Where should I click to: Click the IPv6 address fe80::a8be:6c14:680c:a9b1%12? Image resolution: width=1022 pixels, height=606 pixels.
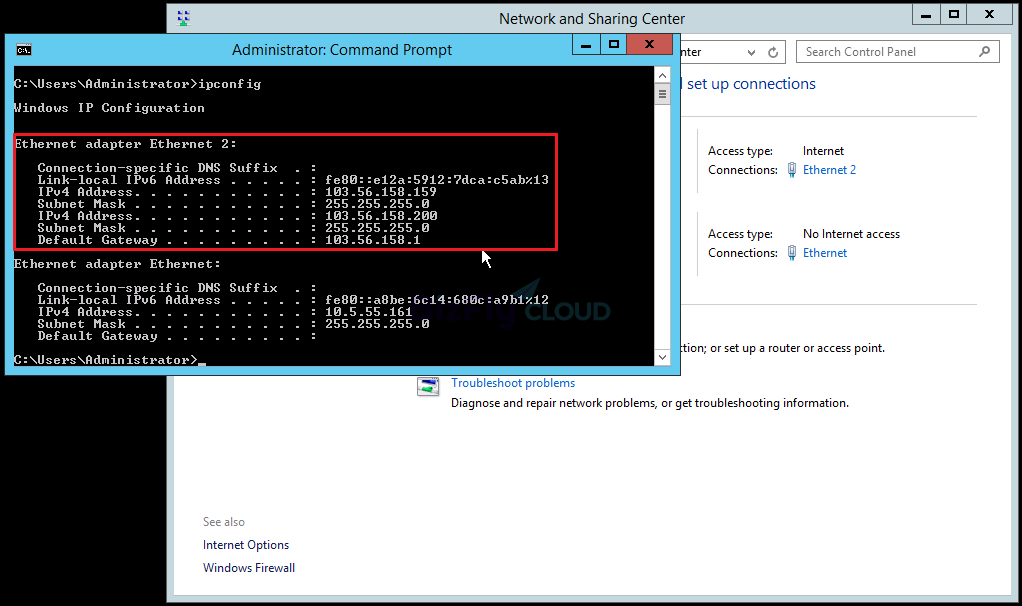(x=437, y=300)
